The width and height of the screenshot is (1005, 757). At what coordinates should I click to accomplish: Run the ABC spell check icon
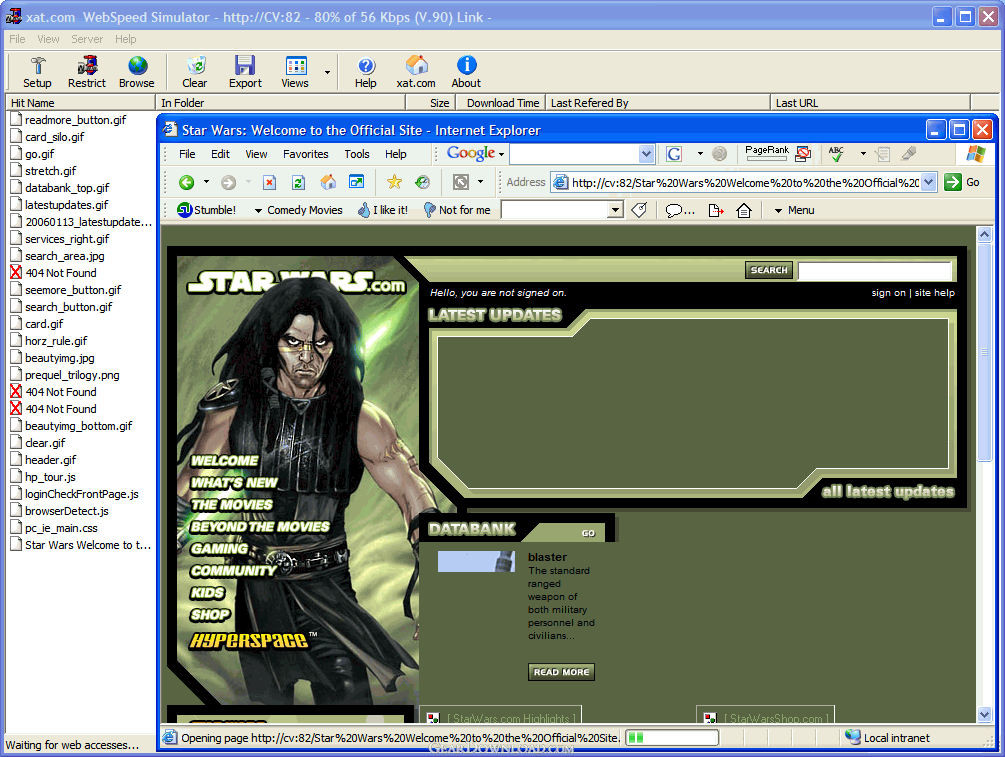pyautogui.click(x=836, y=153)
